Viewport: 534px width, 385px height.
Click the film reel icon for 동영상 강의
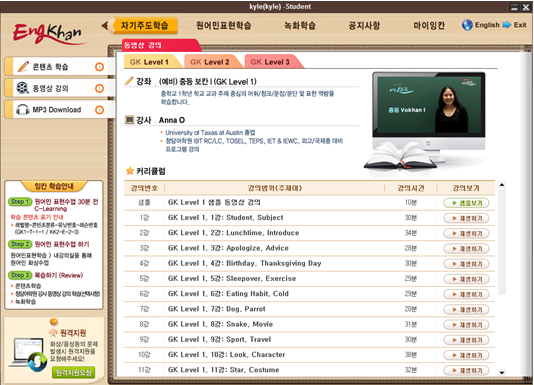[x=22, y=88]
